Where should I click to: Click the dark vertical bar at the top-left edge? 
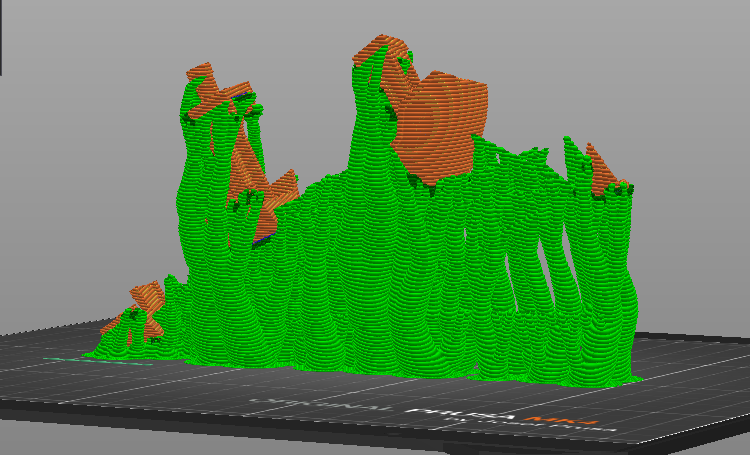tap(1, 37)
